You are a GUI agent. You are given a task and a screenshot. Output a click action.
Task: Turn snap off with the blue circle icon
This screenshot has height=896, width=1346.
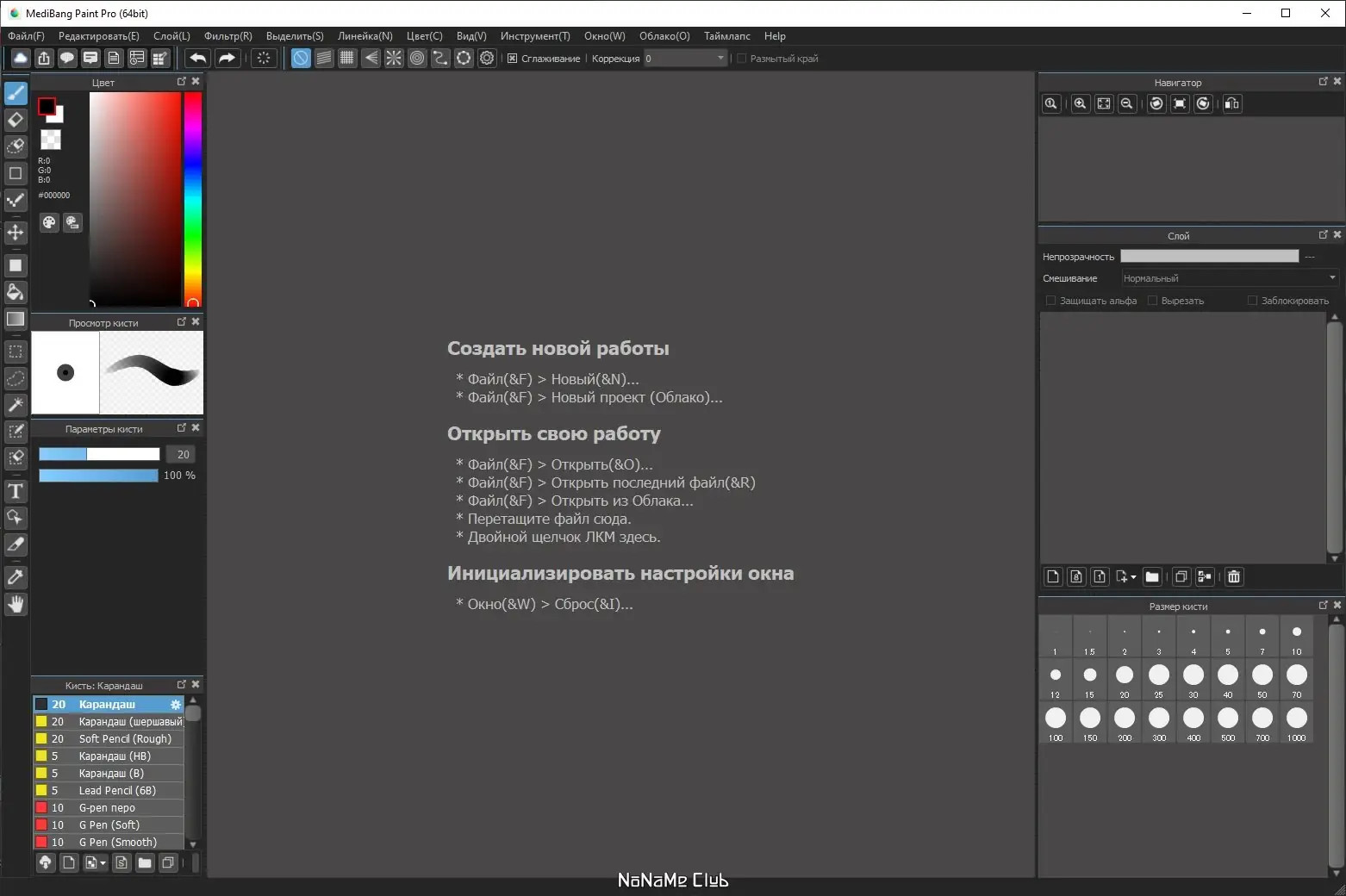(301, 58)
